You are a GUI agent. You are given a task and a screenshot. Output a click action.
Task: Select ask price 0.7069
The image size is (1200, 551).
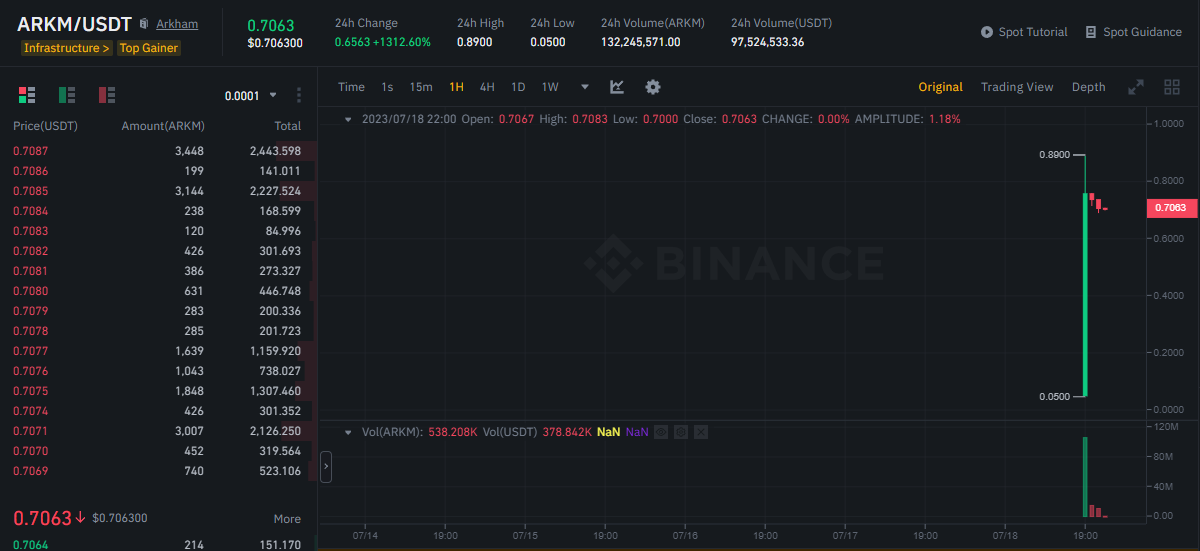[x=30, y=471]
